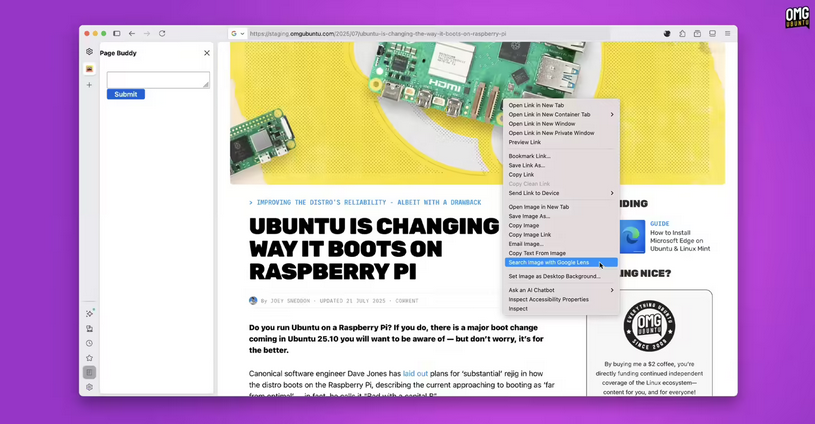
Task: Open Bookmarks from the sidebar star icon
Action: point(89,358)
